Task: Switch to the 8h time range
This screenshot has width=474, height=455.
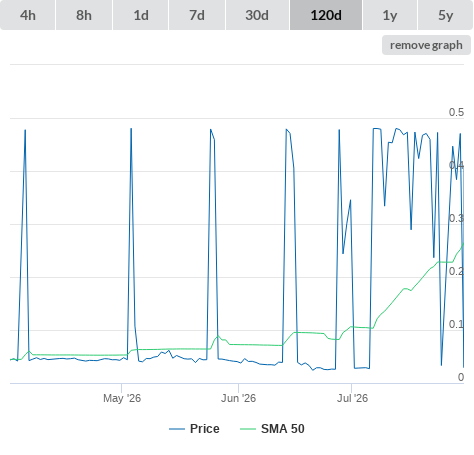Action: pyautogui.click(x=84, y=15)
